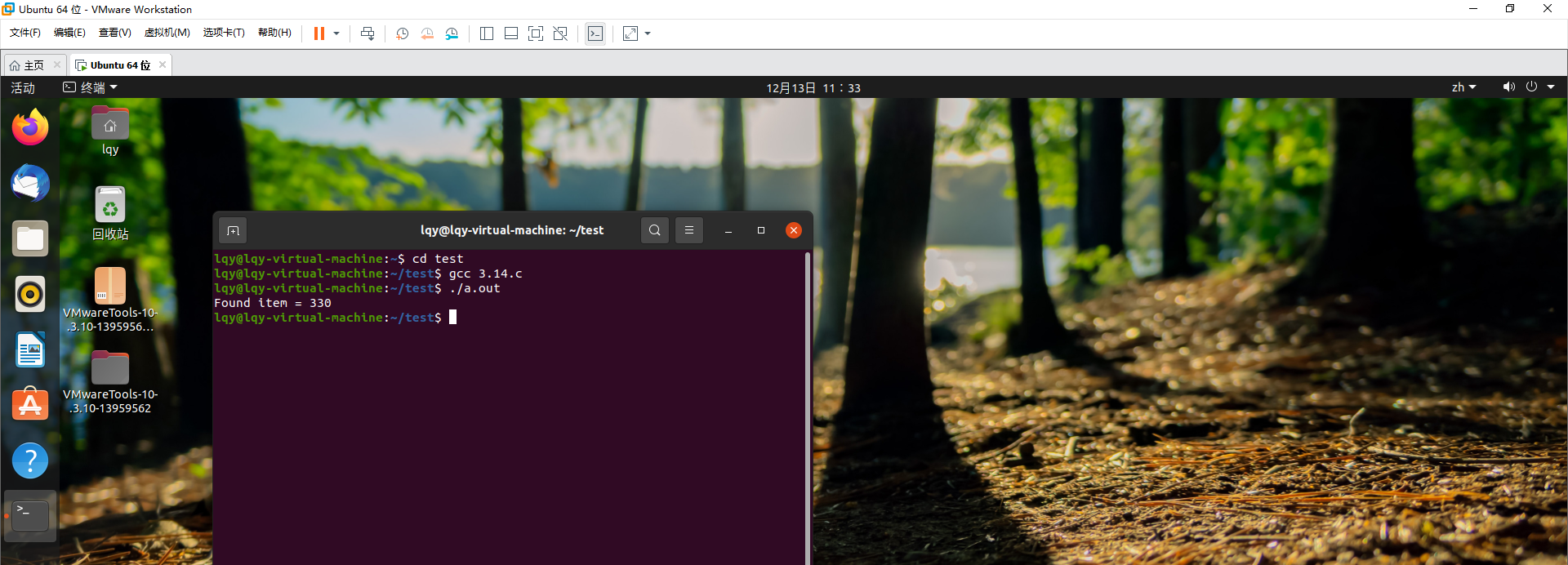The width and height of the screenshot is (1568, 565).
Task: Open Rhythmbox music player in dock
Action: [x=30, y=294]
